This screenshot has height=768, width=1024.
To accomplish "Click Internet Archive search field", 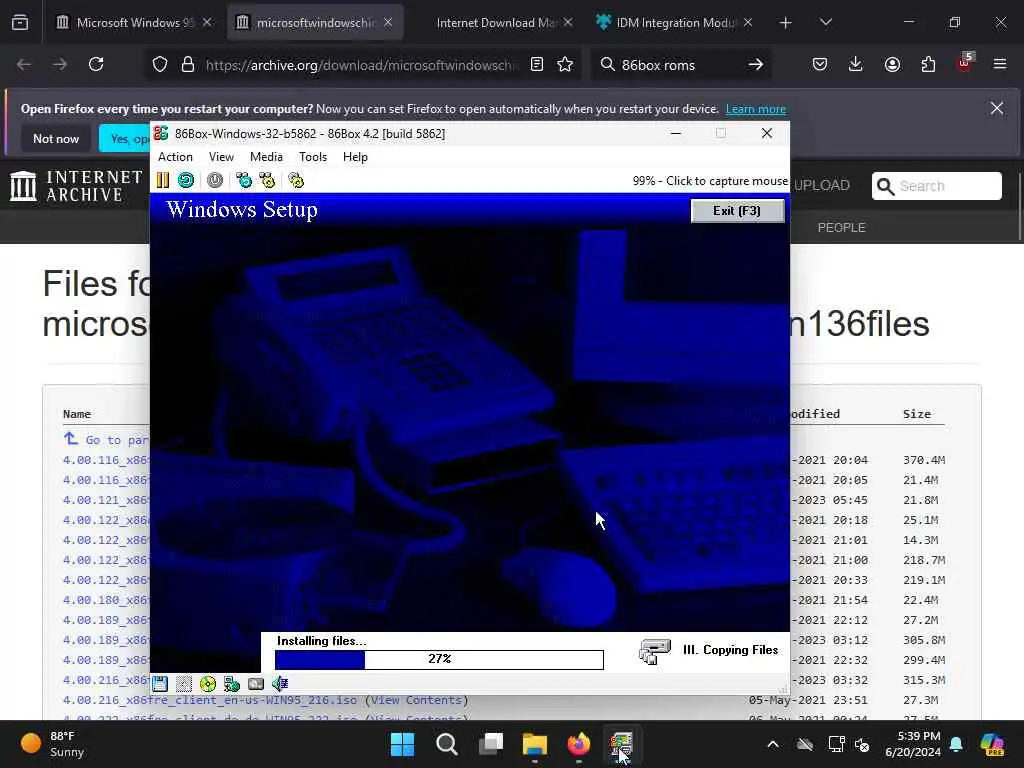I will click(937, 186).
